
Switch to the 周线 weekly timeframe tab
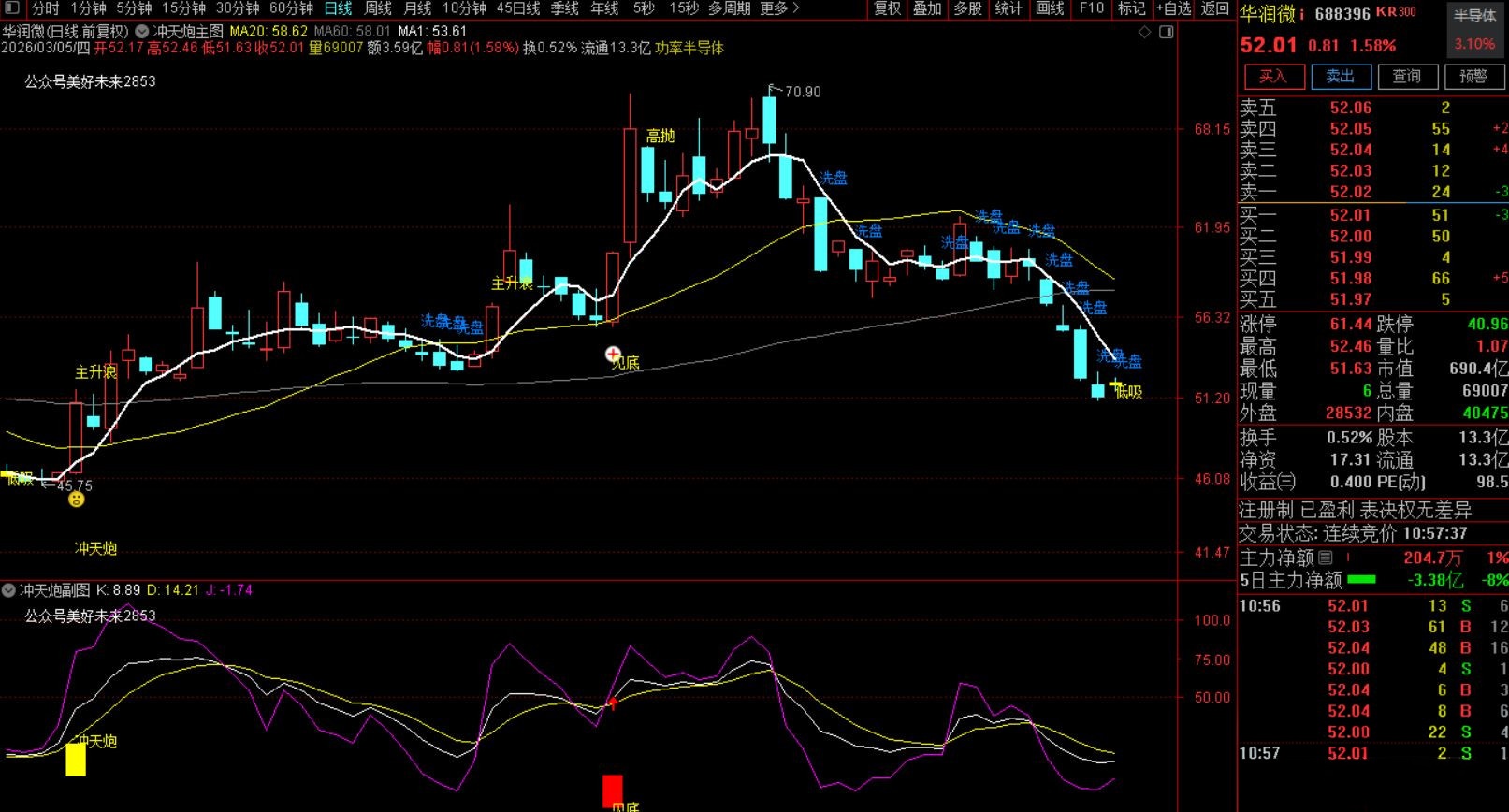[x=378, y=8]
